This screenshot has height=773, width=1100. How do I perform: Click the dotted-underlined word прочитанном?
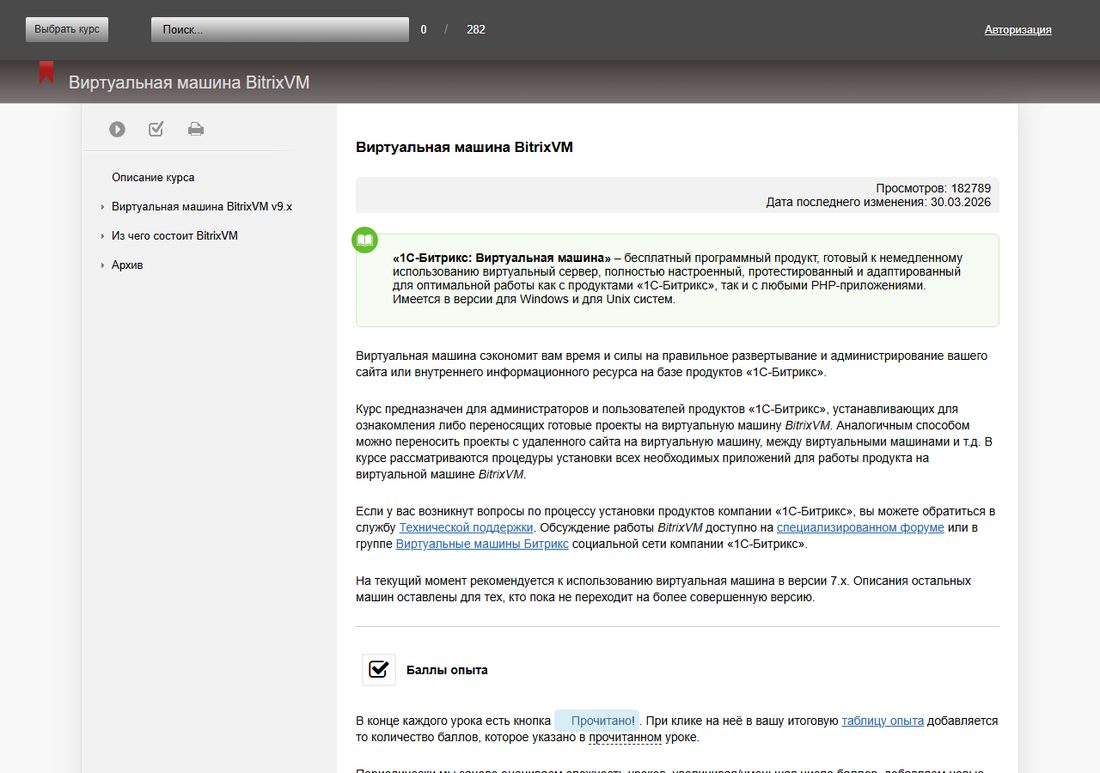(625, 737)
